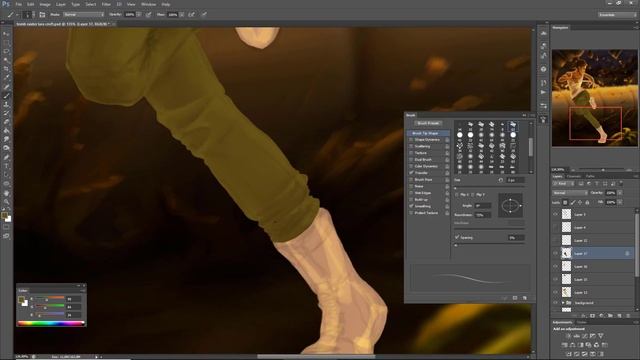Select the Magic Wand tool
This screenshot has width=640, height=360.
click(6, 60)
